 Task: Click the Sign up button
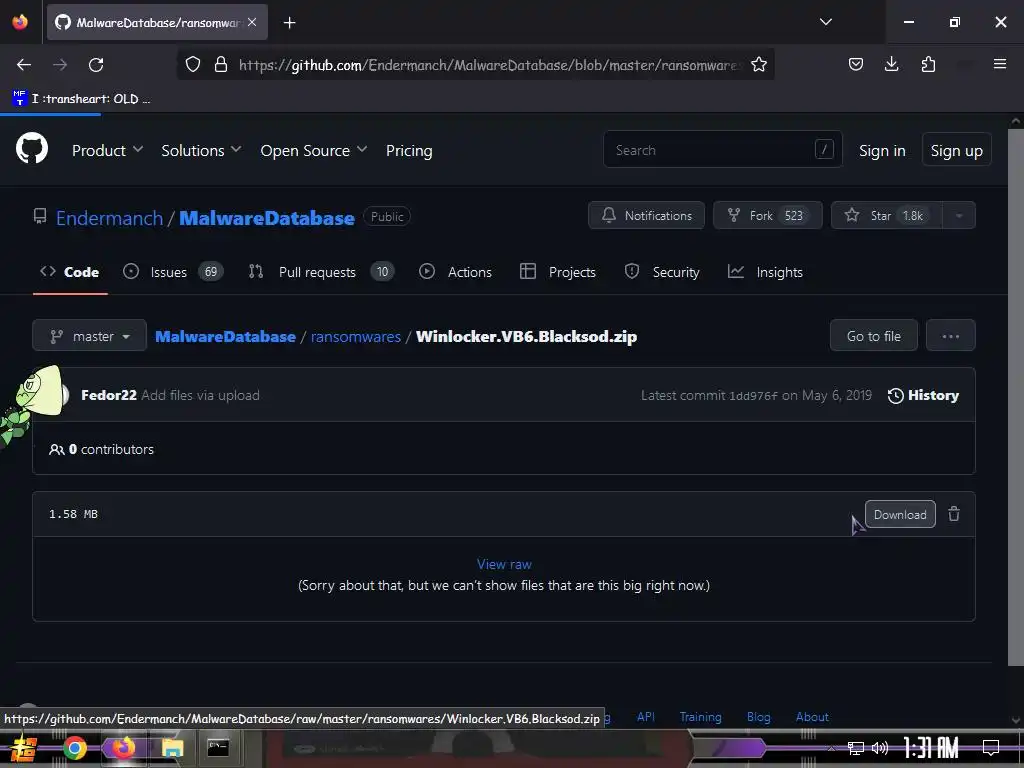coord(956,150)
